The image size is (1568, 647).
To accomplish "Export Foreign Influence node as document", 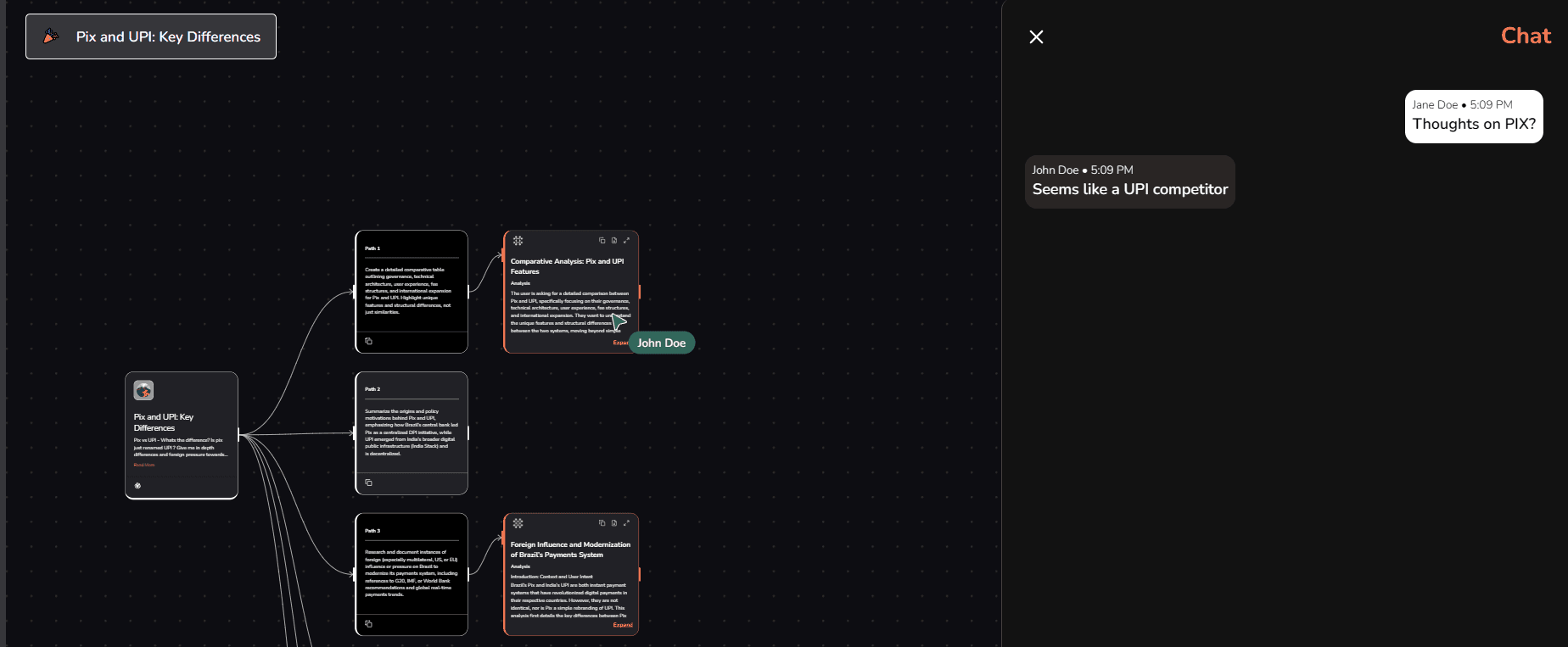I will (614, 523).
